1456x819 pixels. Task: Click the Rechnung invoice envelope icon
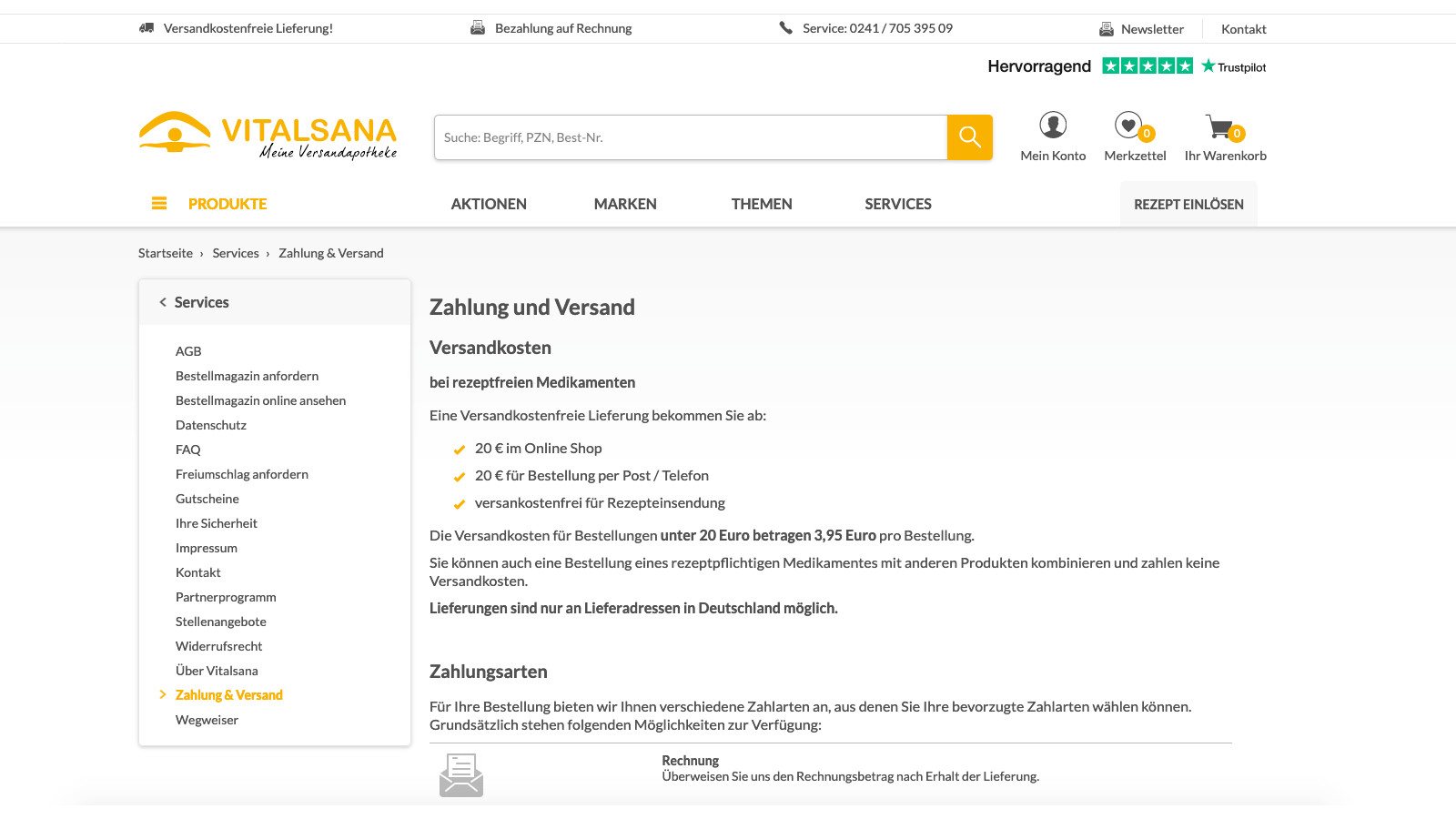pyautogui.click(x=461, y=775)
